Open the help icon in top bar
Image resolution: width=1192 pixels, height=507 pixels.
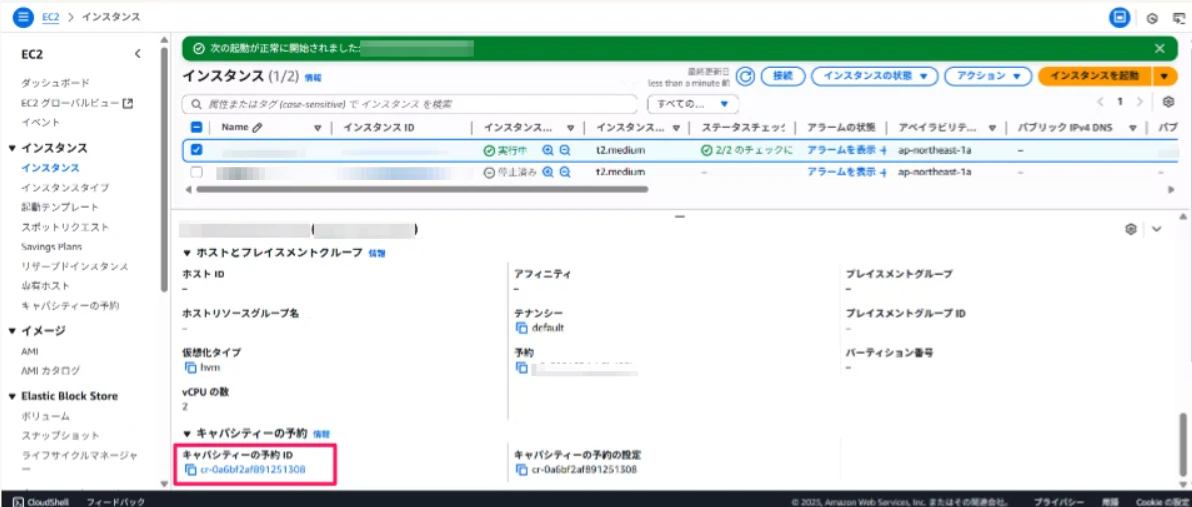pyautogui.click(x=1152, y=18)
